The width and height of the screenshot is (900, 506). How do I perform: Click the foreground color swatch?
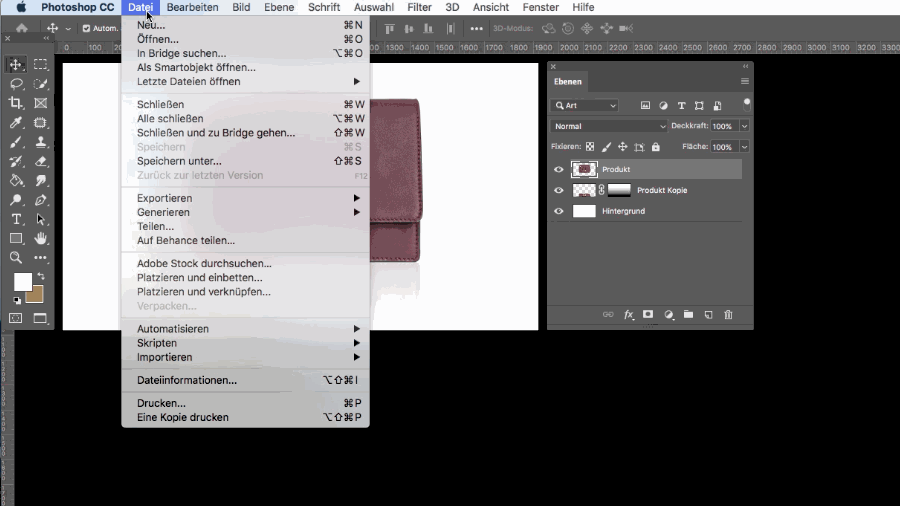22,282
